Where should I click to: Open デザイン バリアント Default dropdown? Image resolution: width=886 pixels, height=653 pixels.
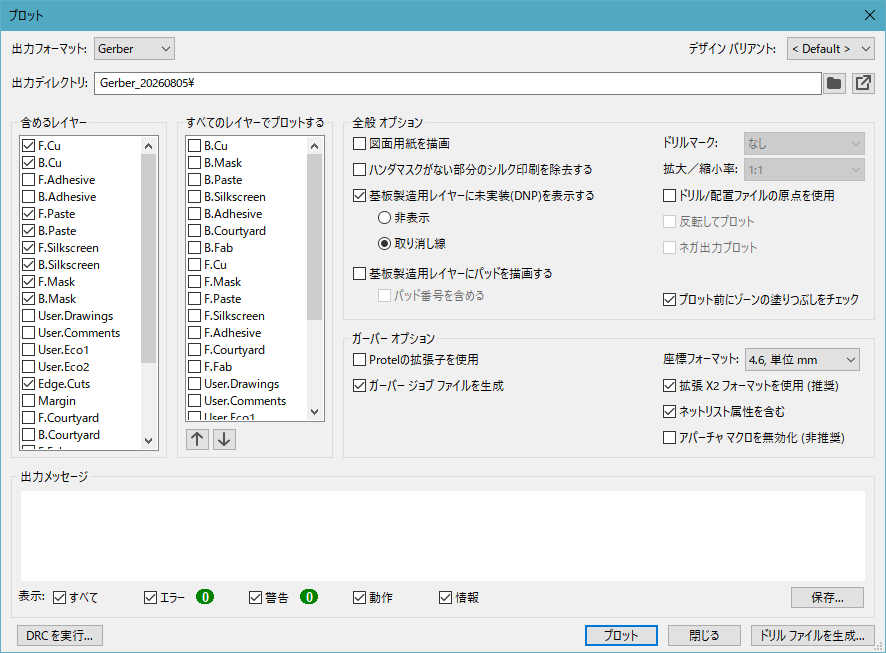point(831,49)
